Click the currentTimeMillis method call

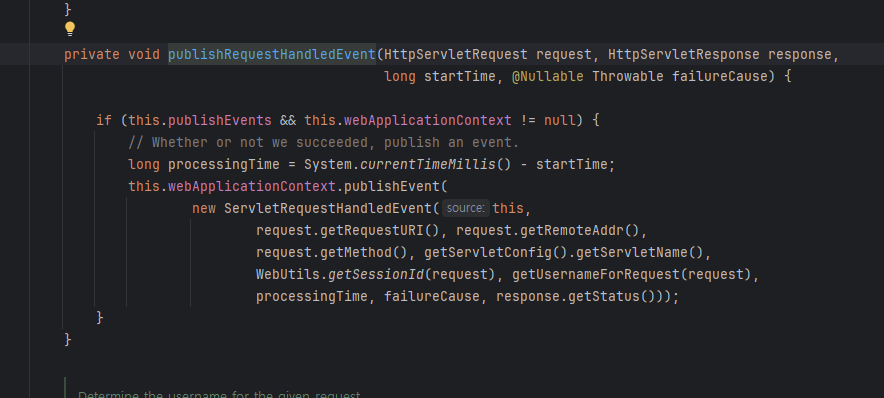tap(428, 165)
